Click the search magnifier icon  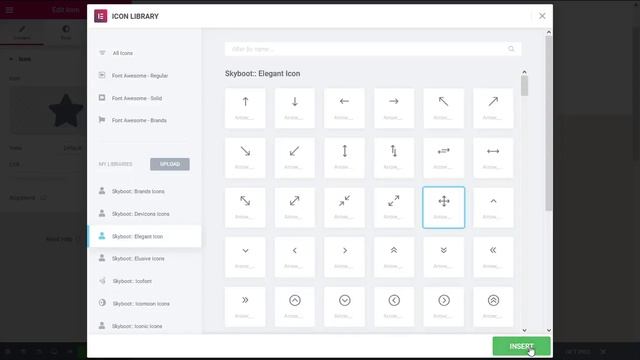coord(511,49)
